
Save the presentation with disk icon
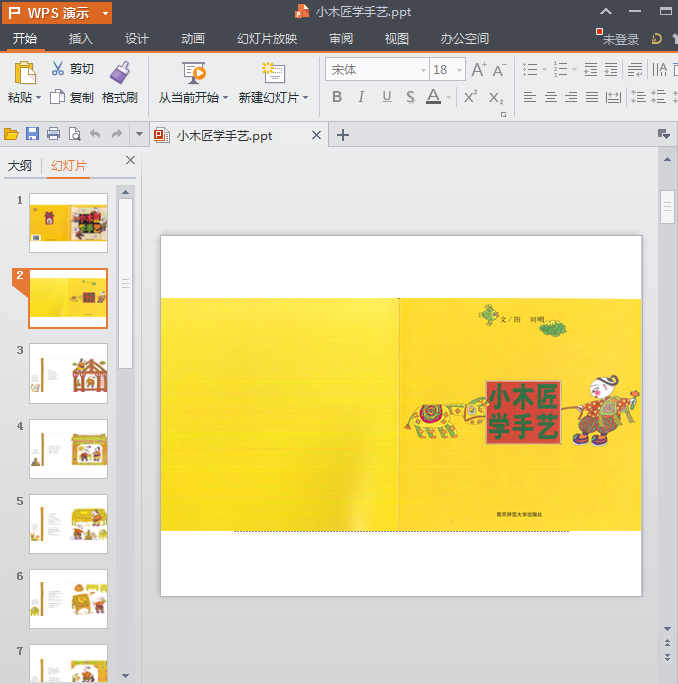[x=32, y=134]
